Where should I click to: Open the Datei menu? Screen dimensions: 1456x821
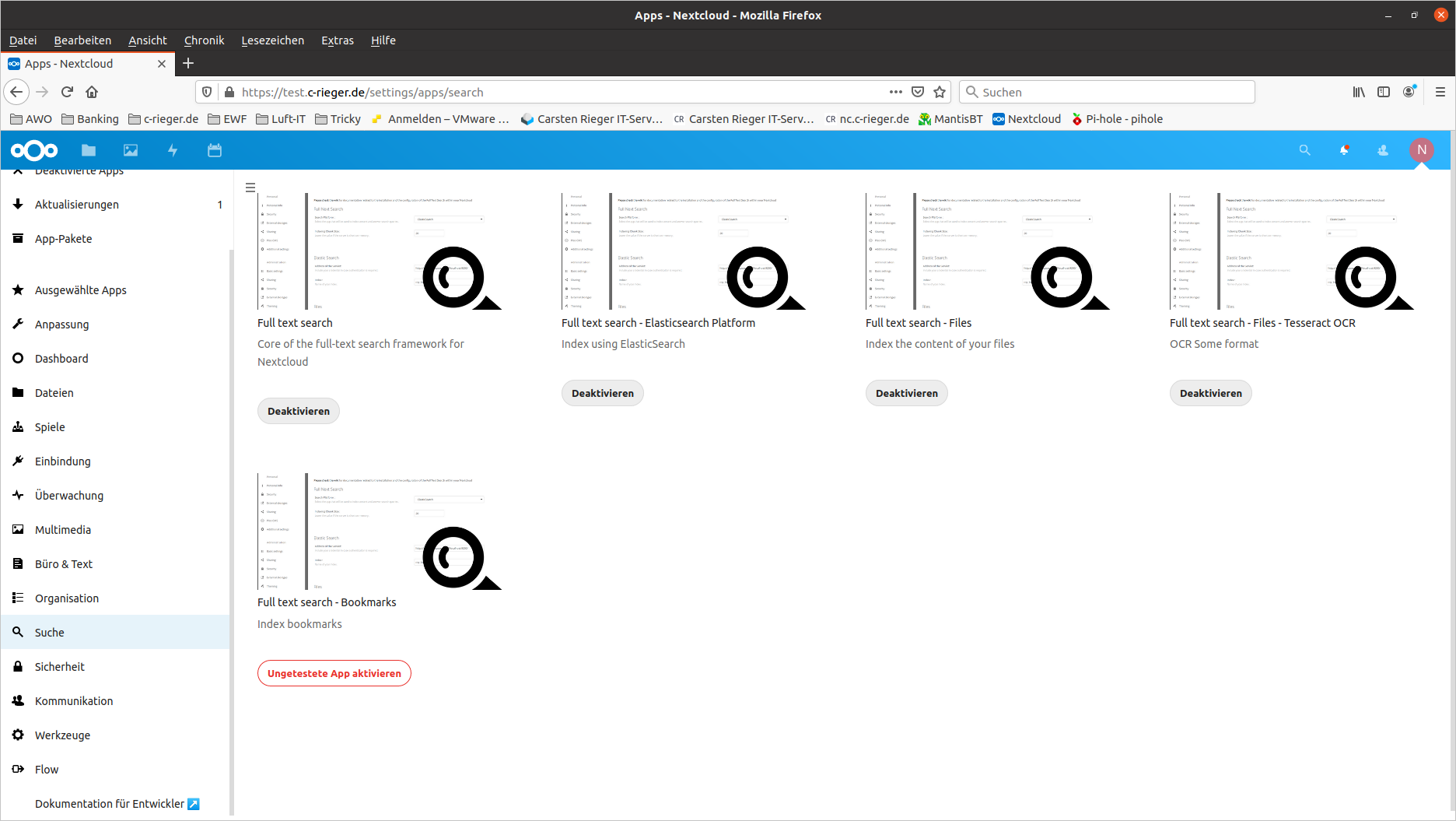point(23,40)
